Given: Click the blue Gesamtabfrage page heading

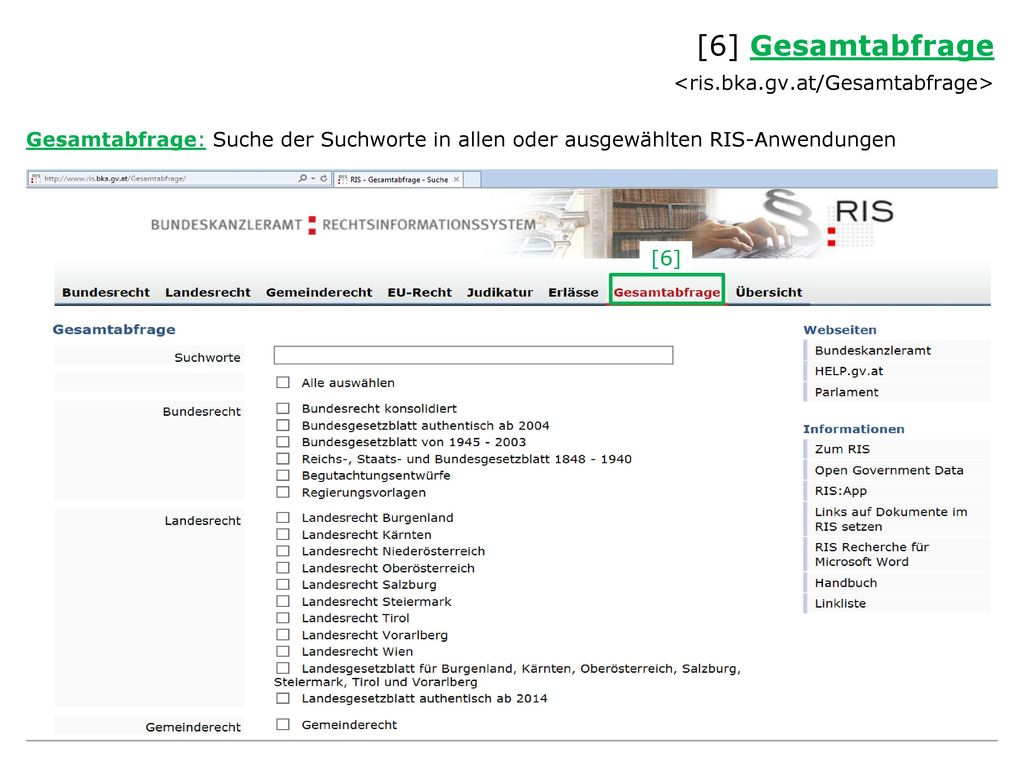Looking at the screenshot, I should pos(114,330).
